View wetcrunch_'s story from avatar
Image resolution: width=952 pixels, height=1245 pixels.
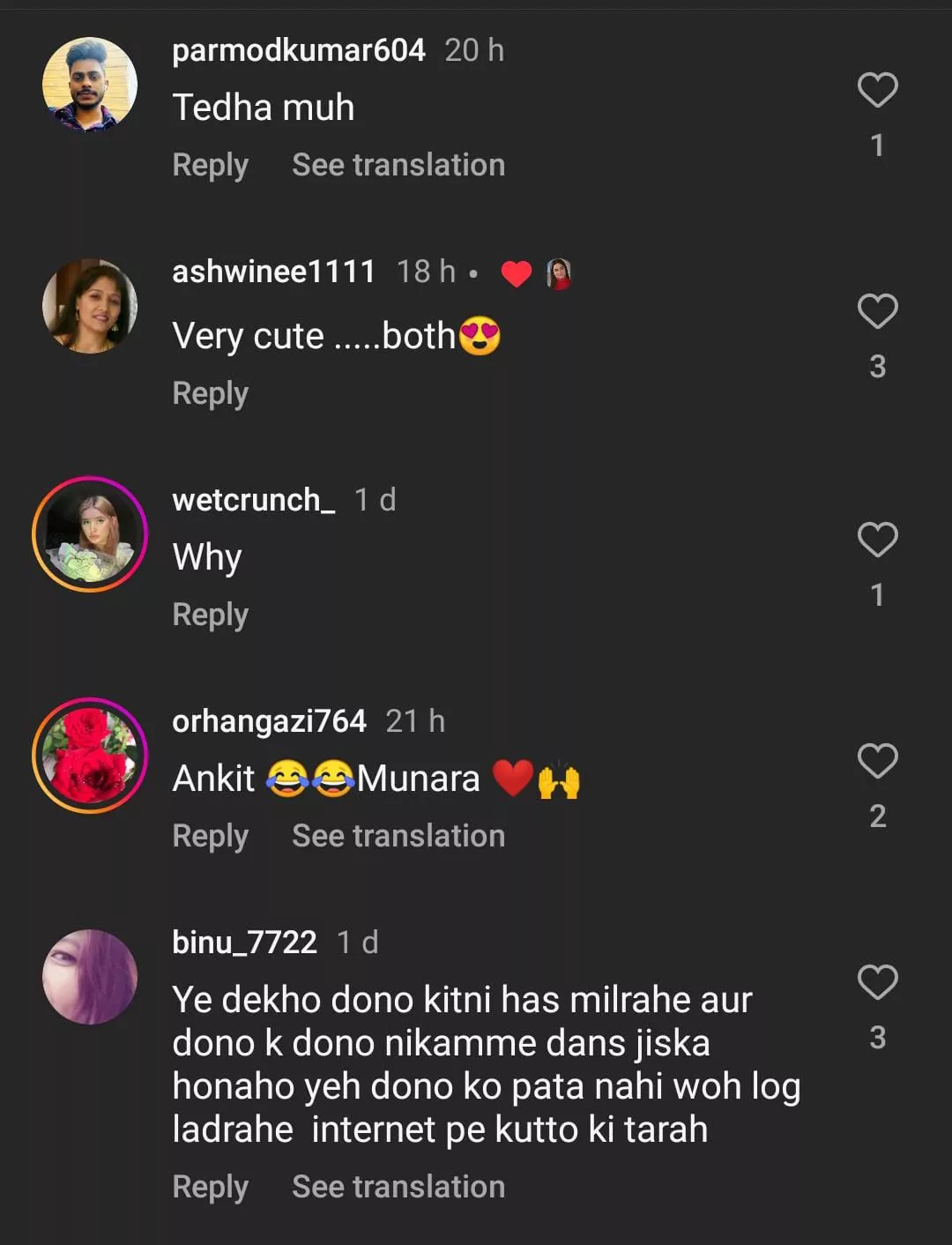(90, 534)
